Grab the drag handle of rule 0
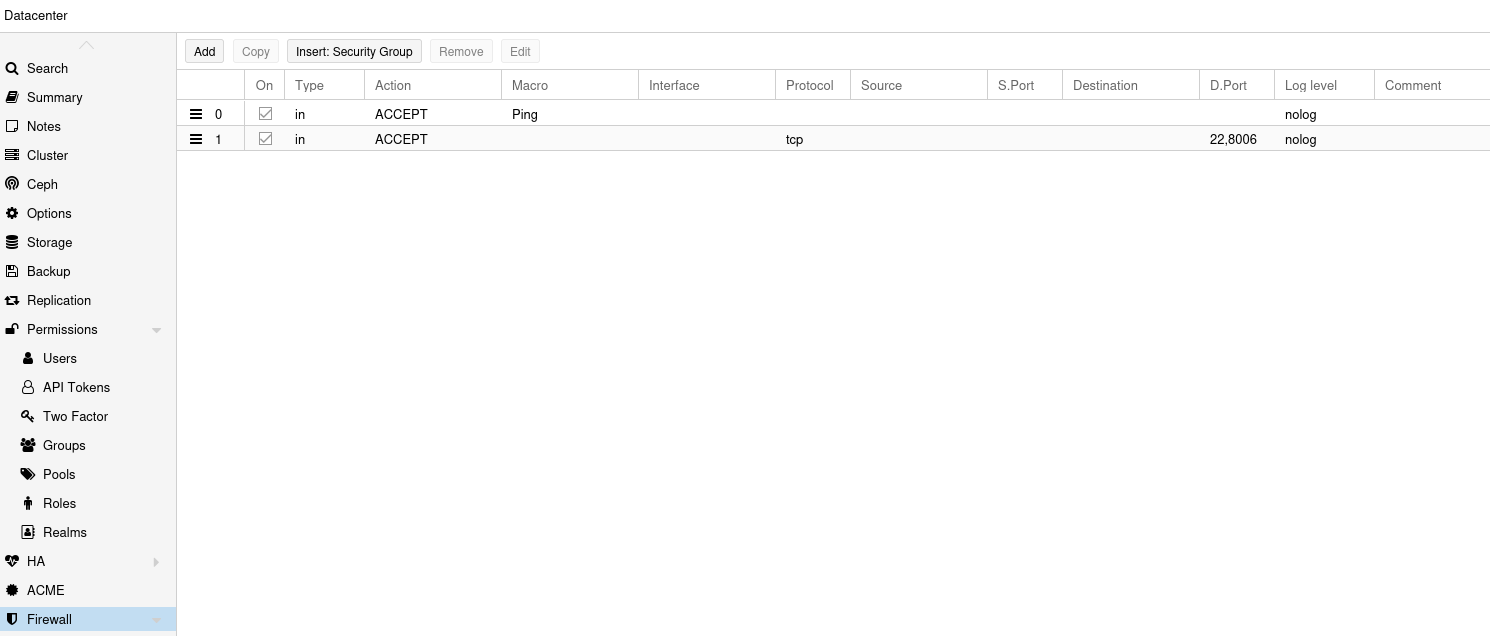 click(196, 114)
